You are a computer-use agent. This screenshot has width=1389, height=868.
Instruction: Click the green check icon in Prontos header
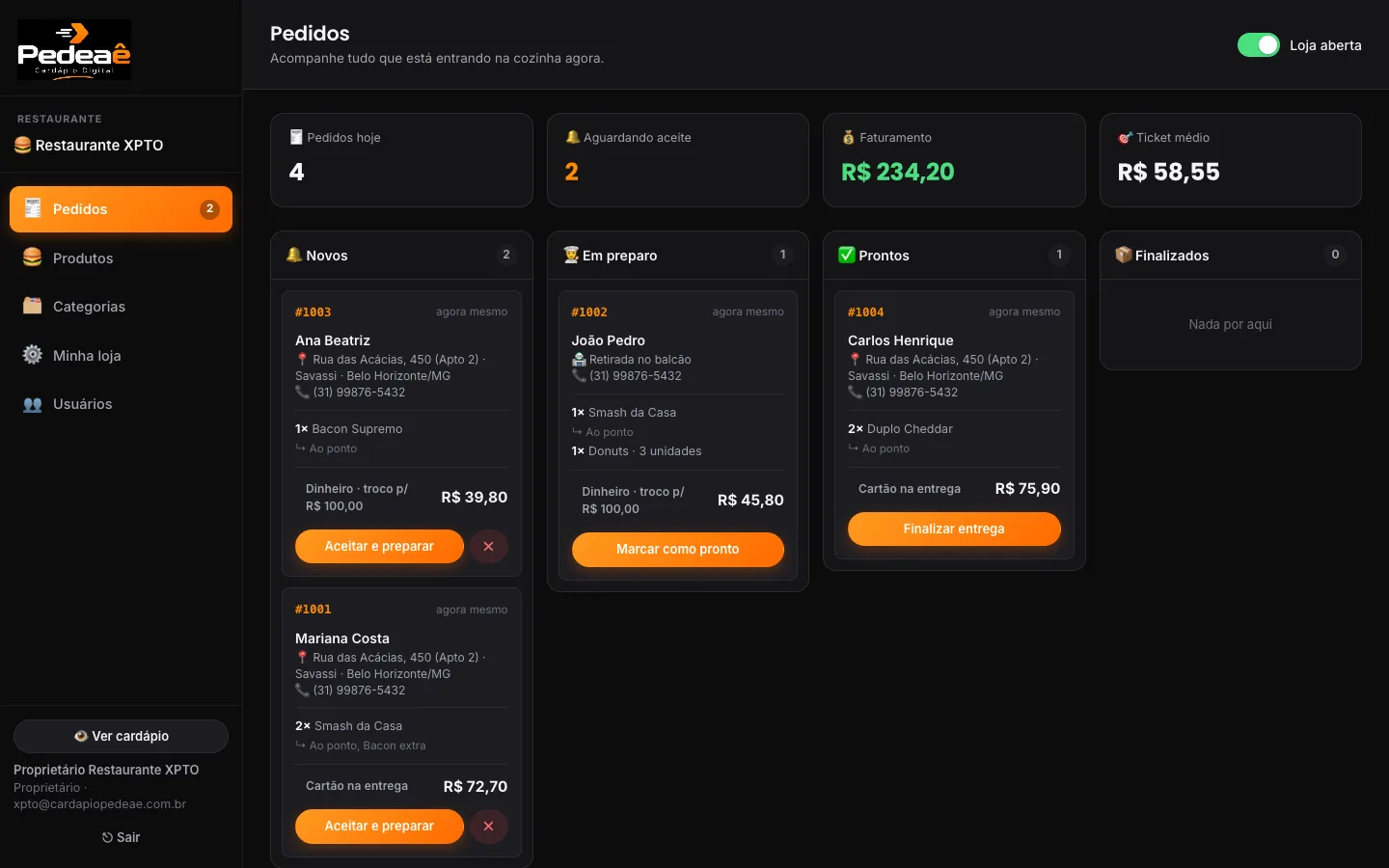tap(847, 255)
